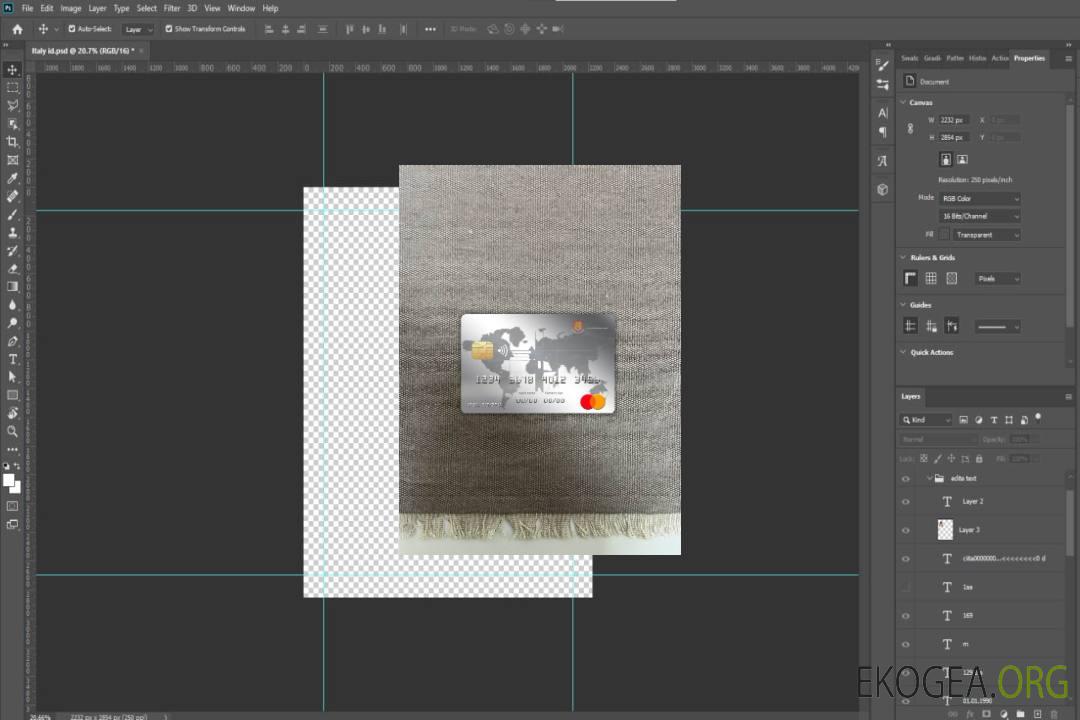Open the guide line style dropdown
Image resolution: width=1080 pixels, height=720 pixels.
(x=997, y=327)
